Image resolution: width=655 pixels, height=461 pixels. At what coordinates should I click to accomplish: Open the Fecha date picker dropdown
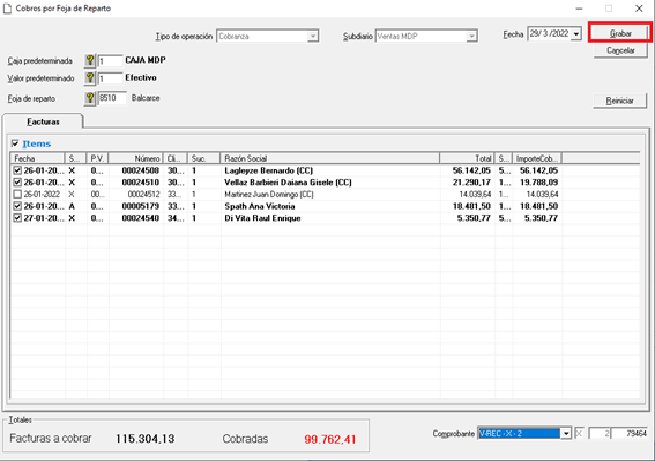click(x=576, y=35)
